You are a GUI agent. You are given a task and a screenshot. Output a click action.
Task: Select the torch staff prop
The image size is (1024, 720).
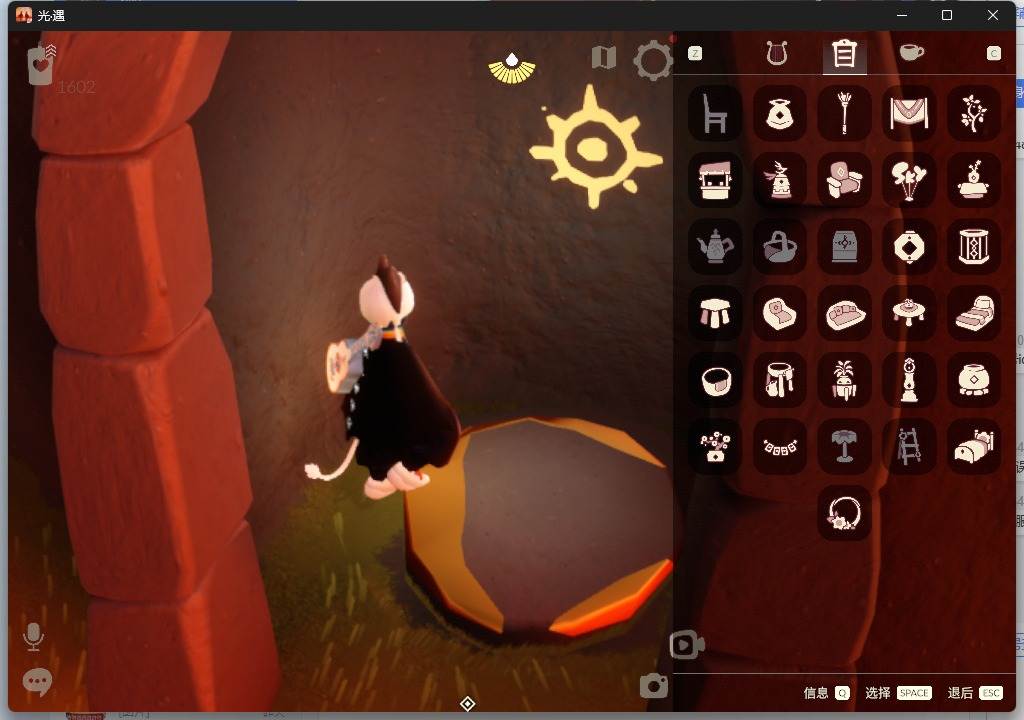pos(844,113)
